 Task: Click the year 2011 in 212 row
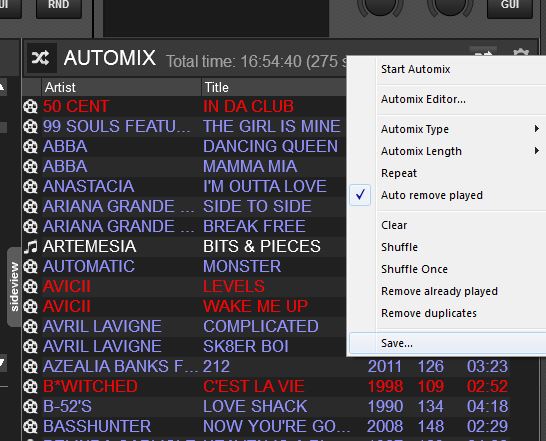[x=385, y=366]
